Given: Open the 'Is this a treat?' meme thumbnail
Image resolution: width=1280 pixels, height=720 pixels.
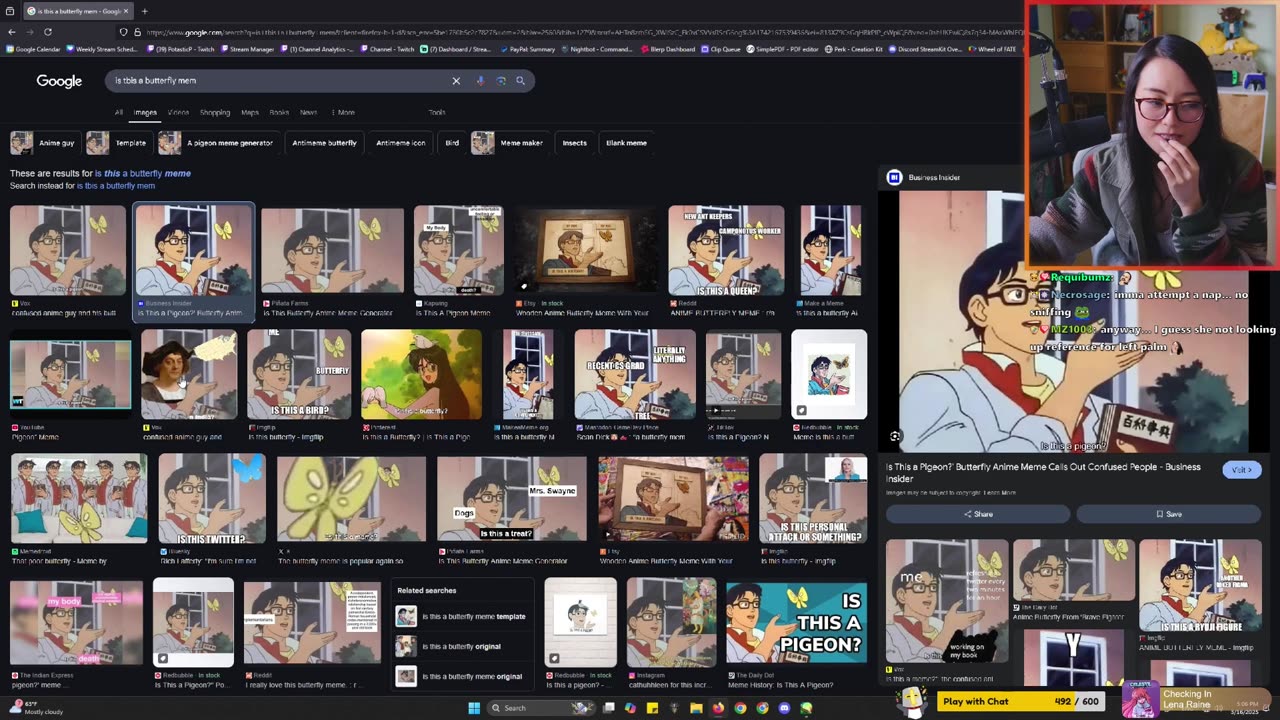Looking at the screenshot, I should [511, 498].
